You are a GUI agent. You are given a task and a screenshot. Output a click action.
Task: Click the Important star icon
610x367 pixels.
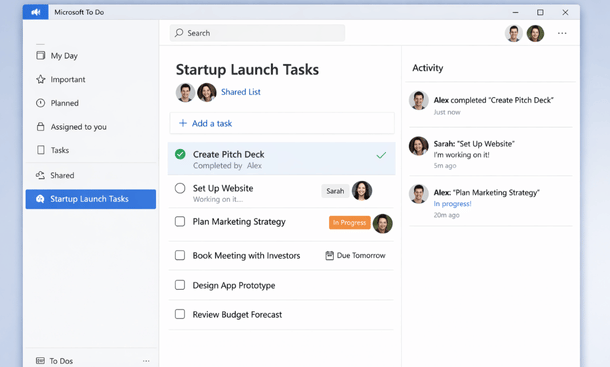pos(40,79)
